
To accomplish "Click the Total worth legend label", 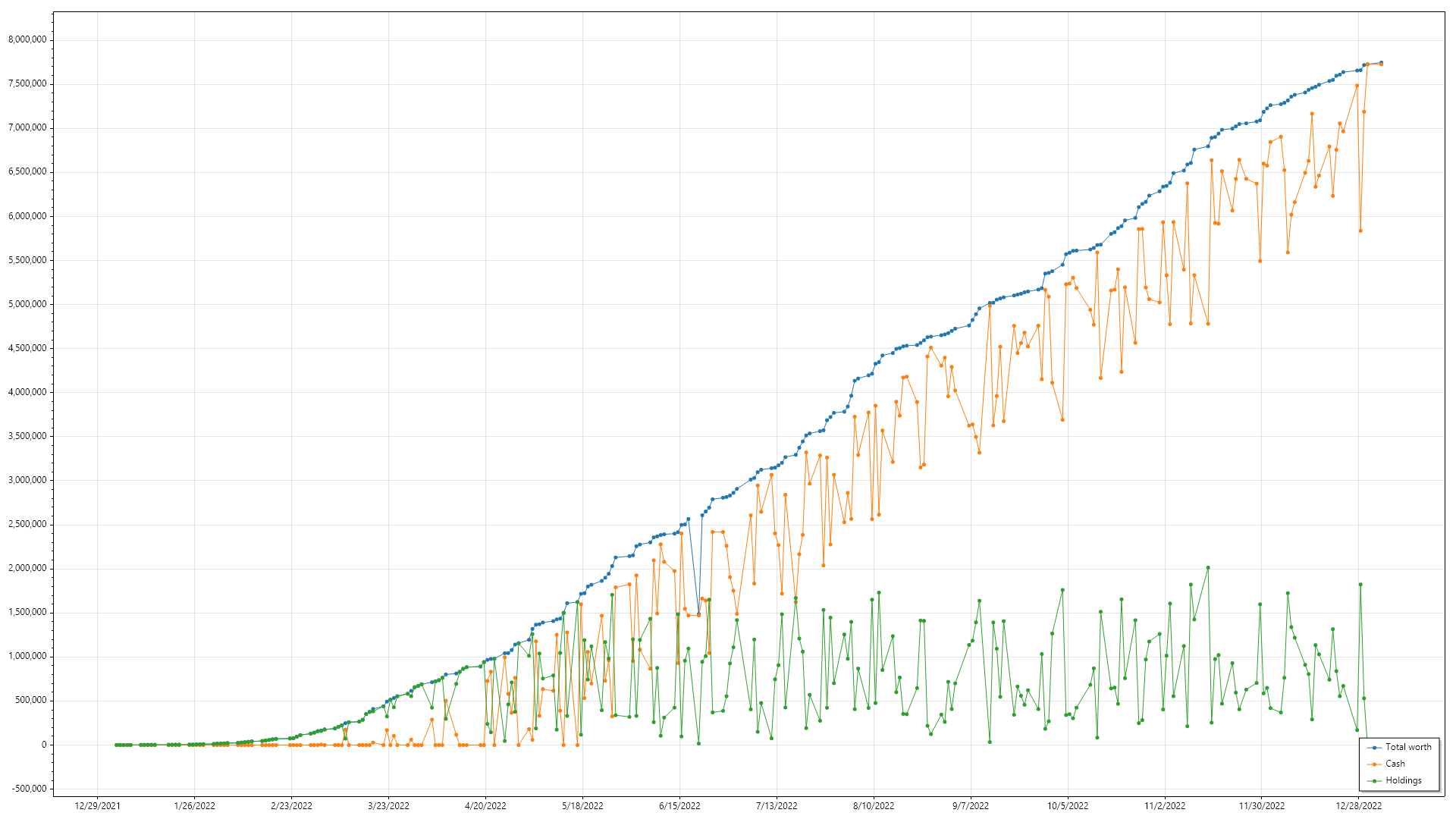I will 1408,747.
